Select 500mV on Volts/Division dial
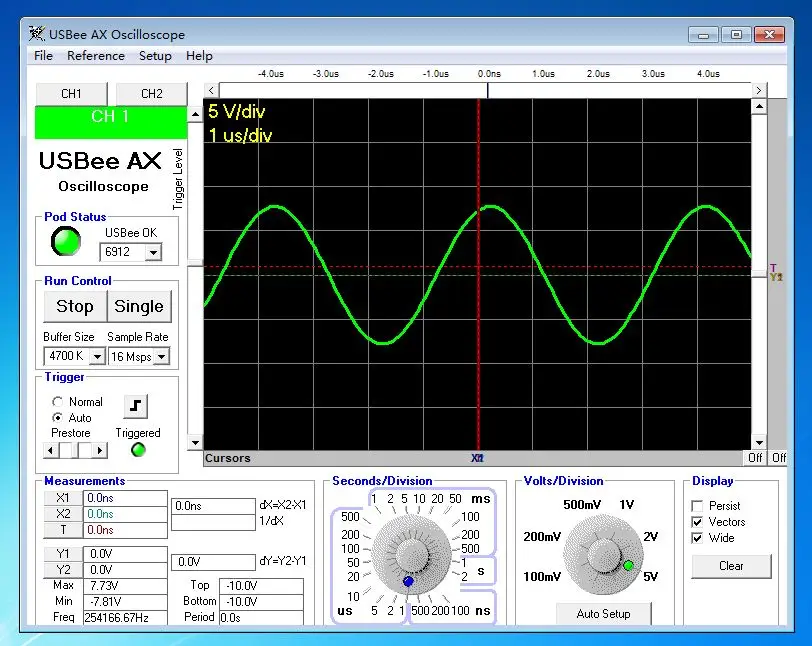This screenshot has height=646, width=812. [582, 505]
